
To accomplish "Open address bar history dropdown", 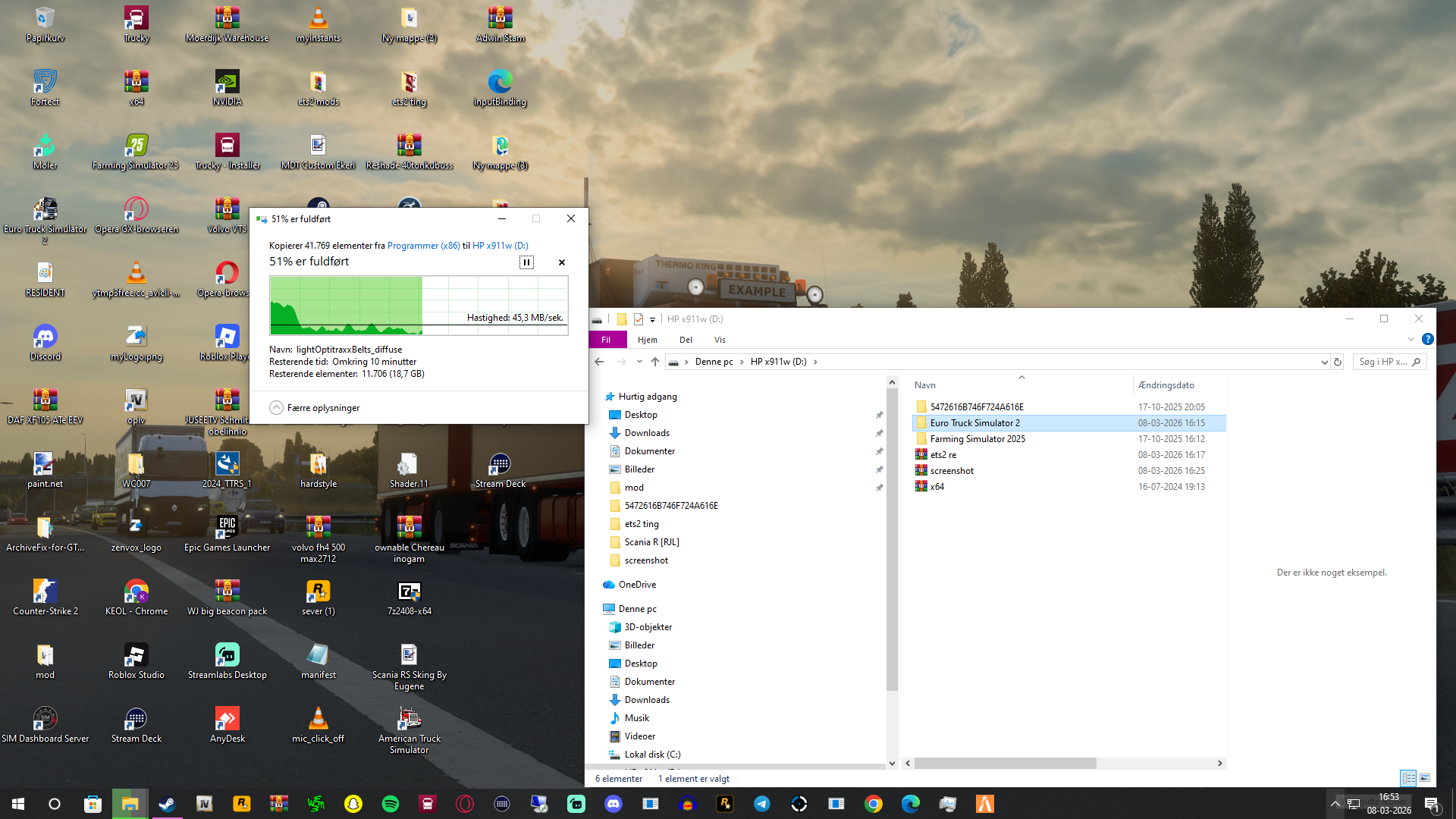I will coord(1324,362).
